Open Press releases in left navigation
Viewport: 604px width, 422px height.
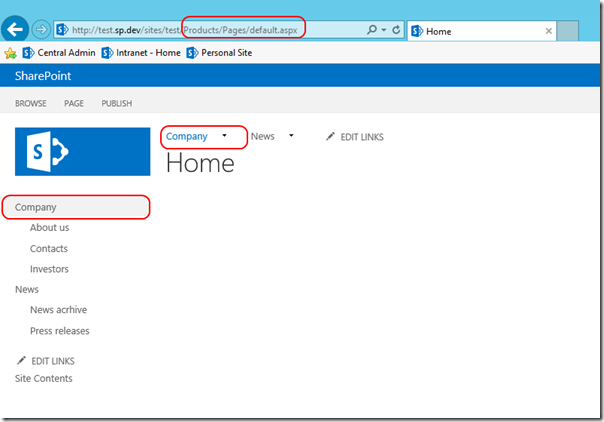coord(60,331)
